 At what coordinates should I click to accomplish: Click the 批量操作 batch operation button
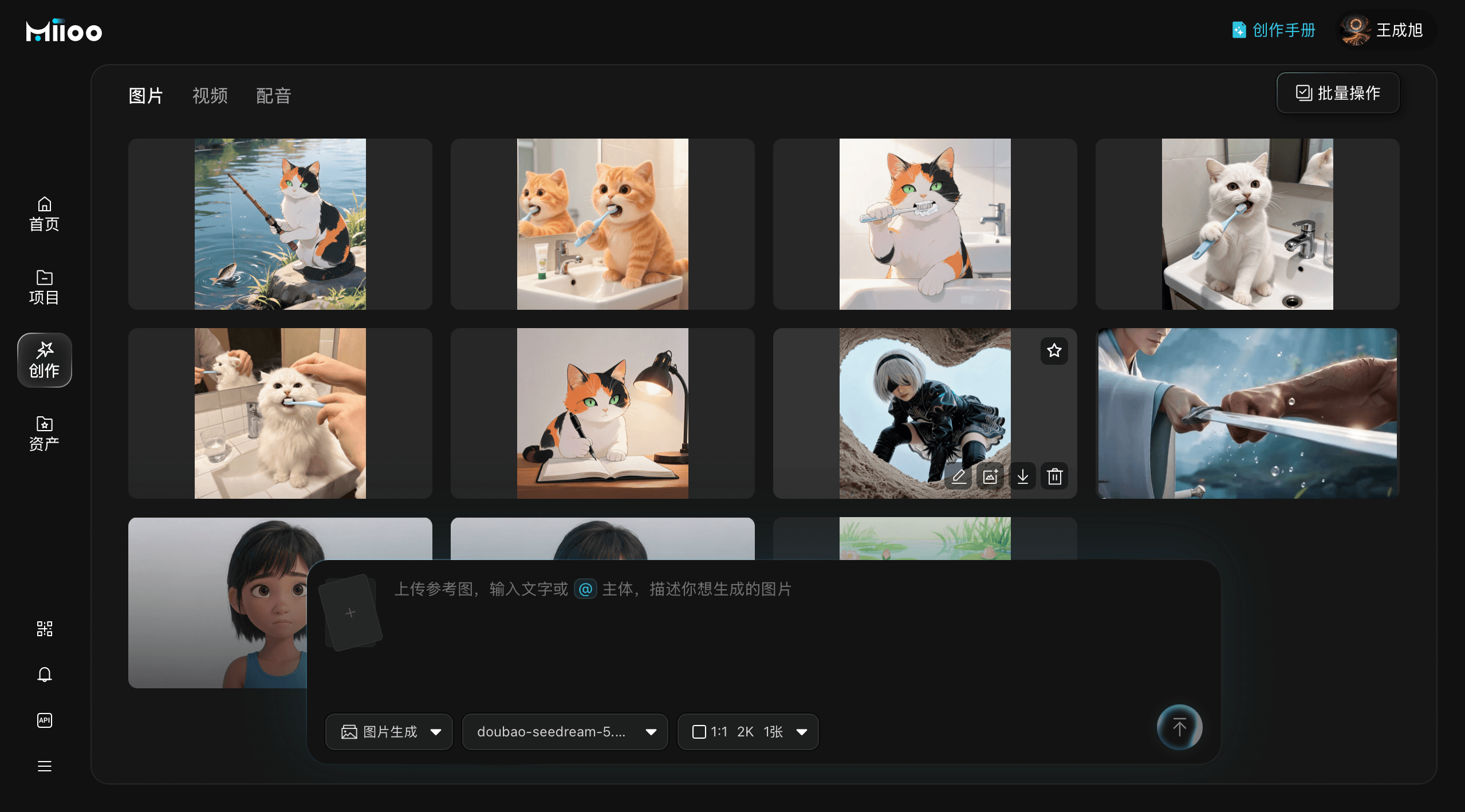(1338, 93)
